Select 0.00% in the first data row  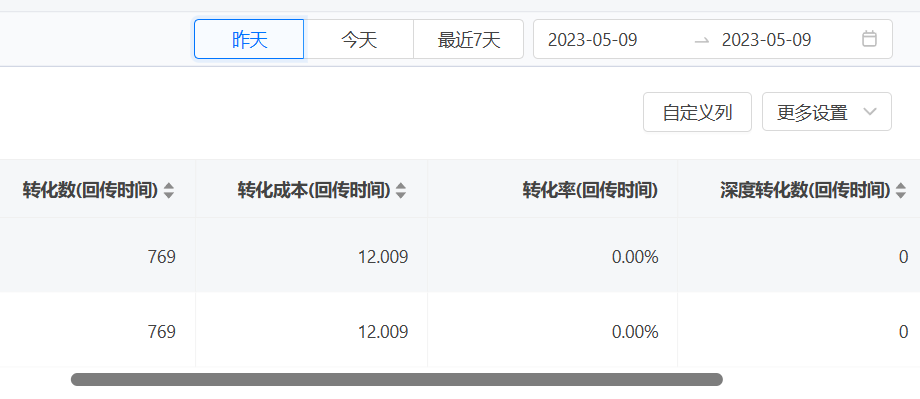pyautogui.click(x=635, y=256)
